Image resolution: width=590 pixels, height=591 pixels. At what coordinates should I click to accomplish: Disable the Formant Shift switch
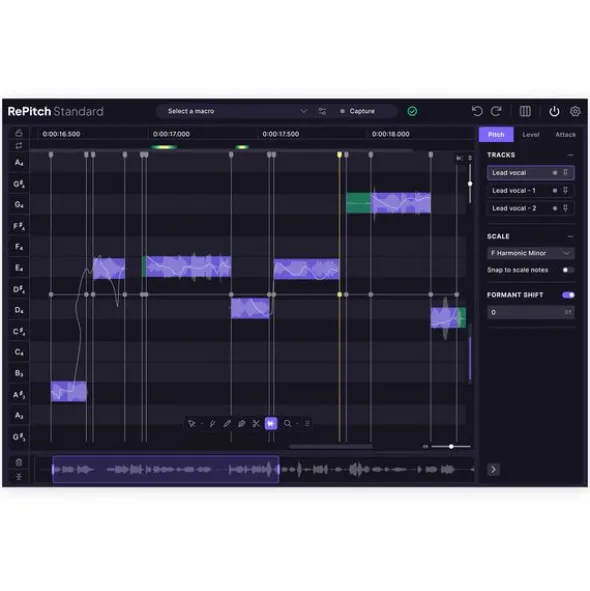568,295
